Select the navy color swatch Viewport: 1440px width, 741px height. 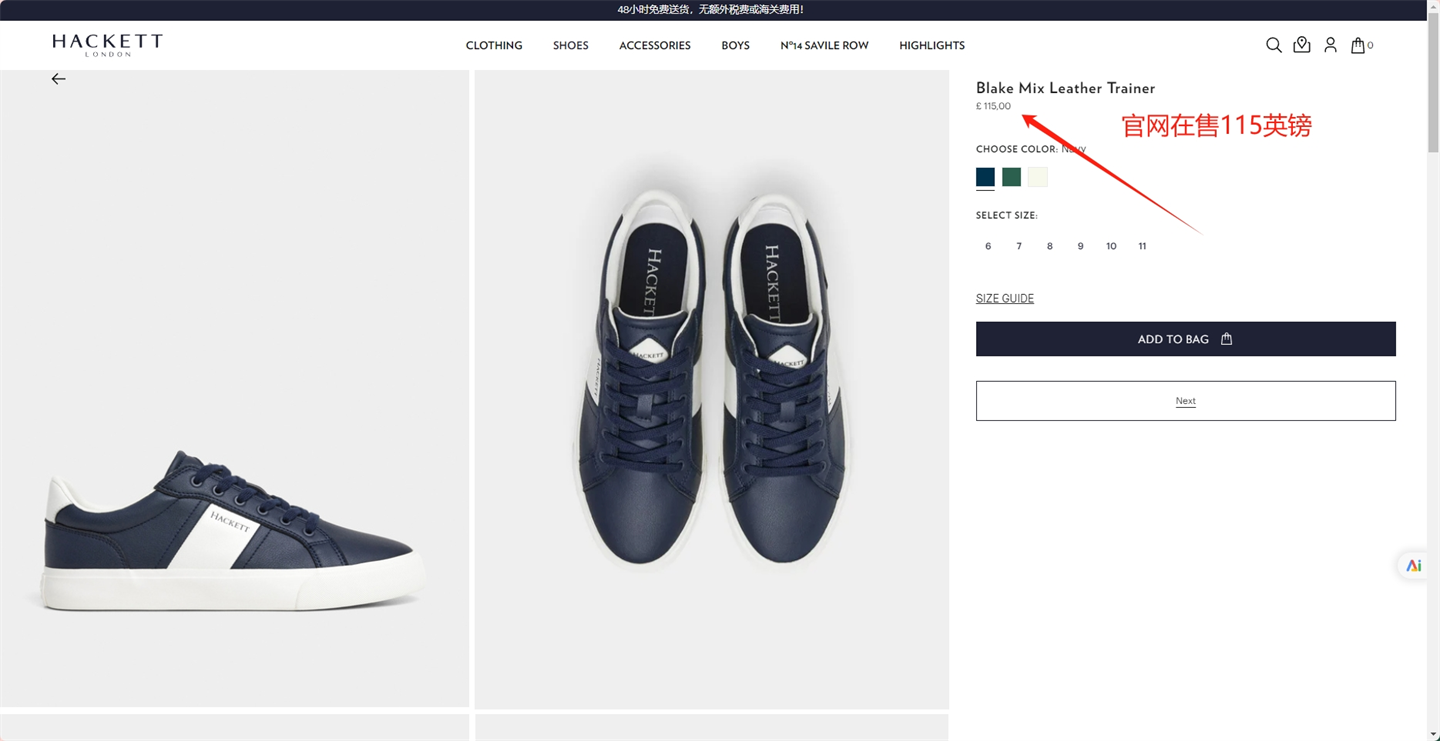985,177
